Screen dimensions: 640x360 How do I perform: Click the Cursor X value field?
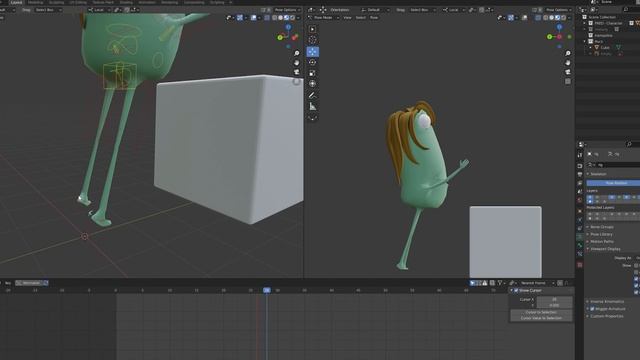pos(554,300)
